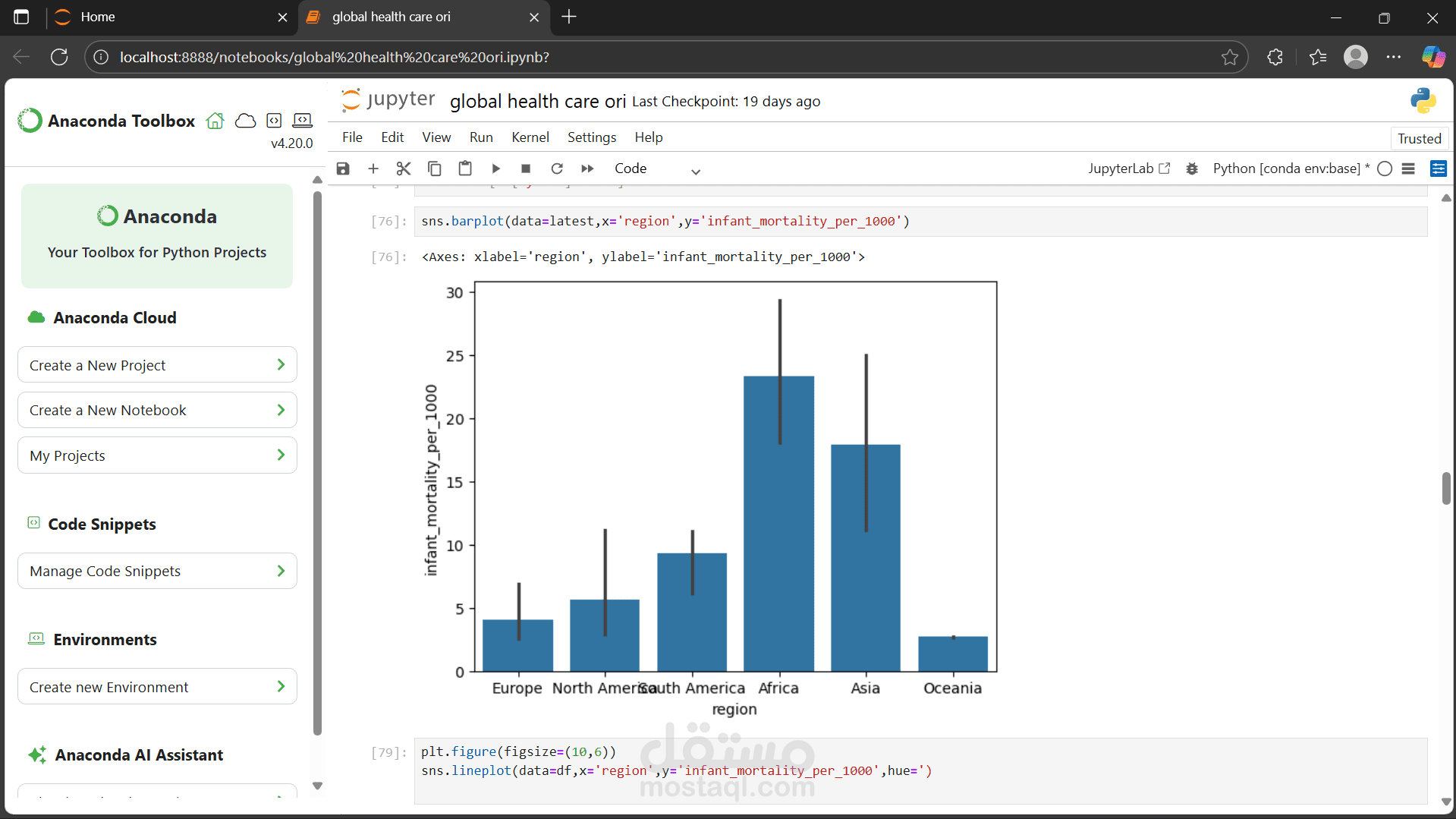Restart the kernel using circular arrow icon
Screen dimensions: 1456x819
tap(557, 169)
